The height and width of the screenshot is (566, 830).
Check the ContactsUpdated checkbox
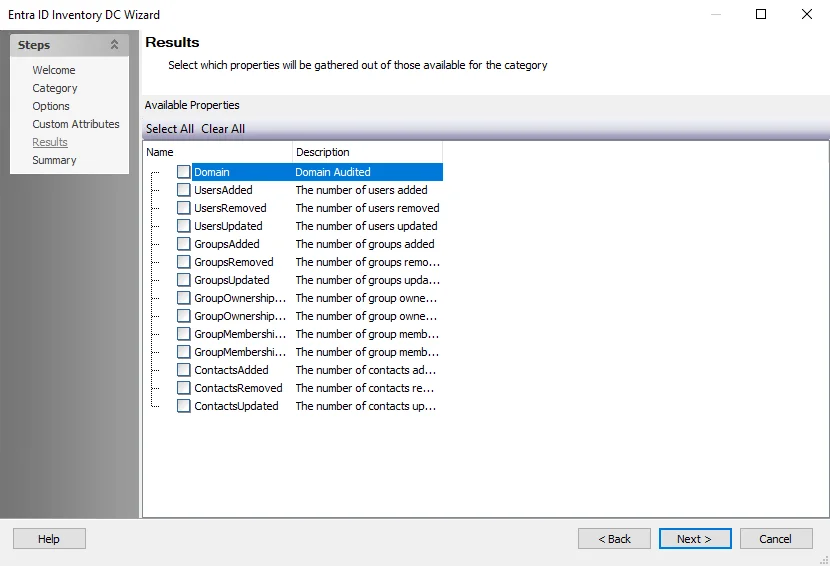click(184, 406)
